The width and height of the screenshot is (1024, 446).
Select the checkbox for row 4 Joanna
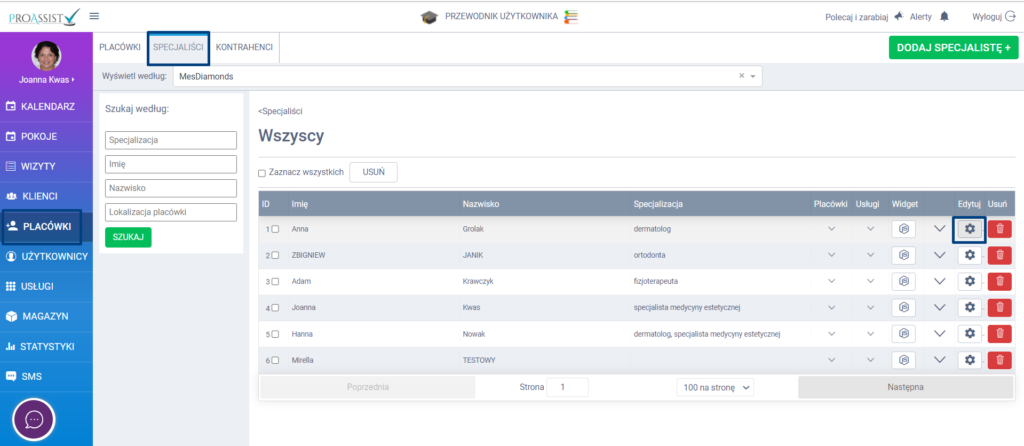[x=275, y=307]
